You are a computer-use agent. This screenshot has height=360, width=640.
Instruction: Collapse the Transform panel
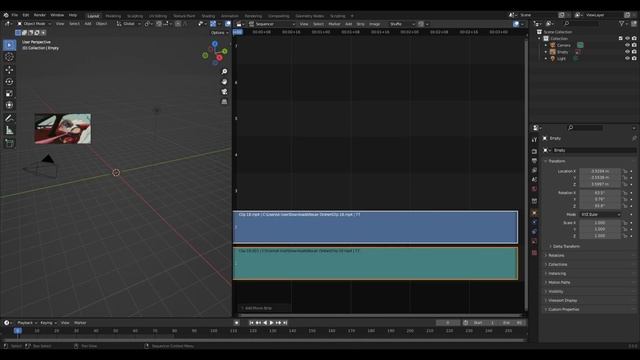[556, 161]
